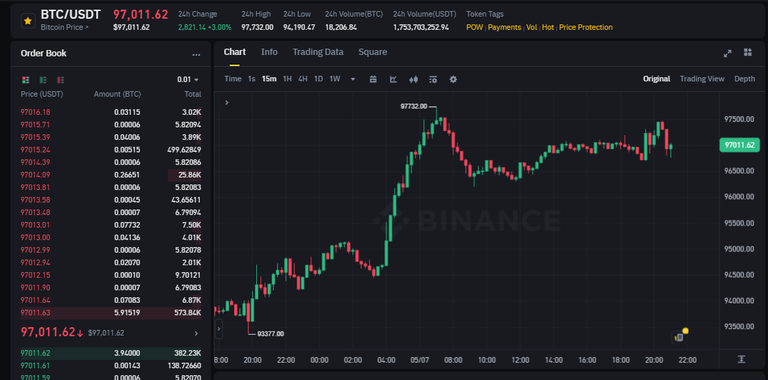Image resolution: width=768 pixels, height=380 pixels.
Task: Select the Trading View chart mode
Action: pyautogui.click(x=702, y=79)
